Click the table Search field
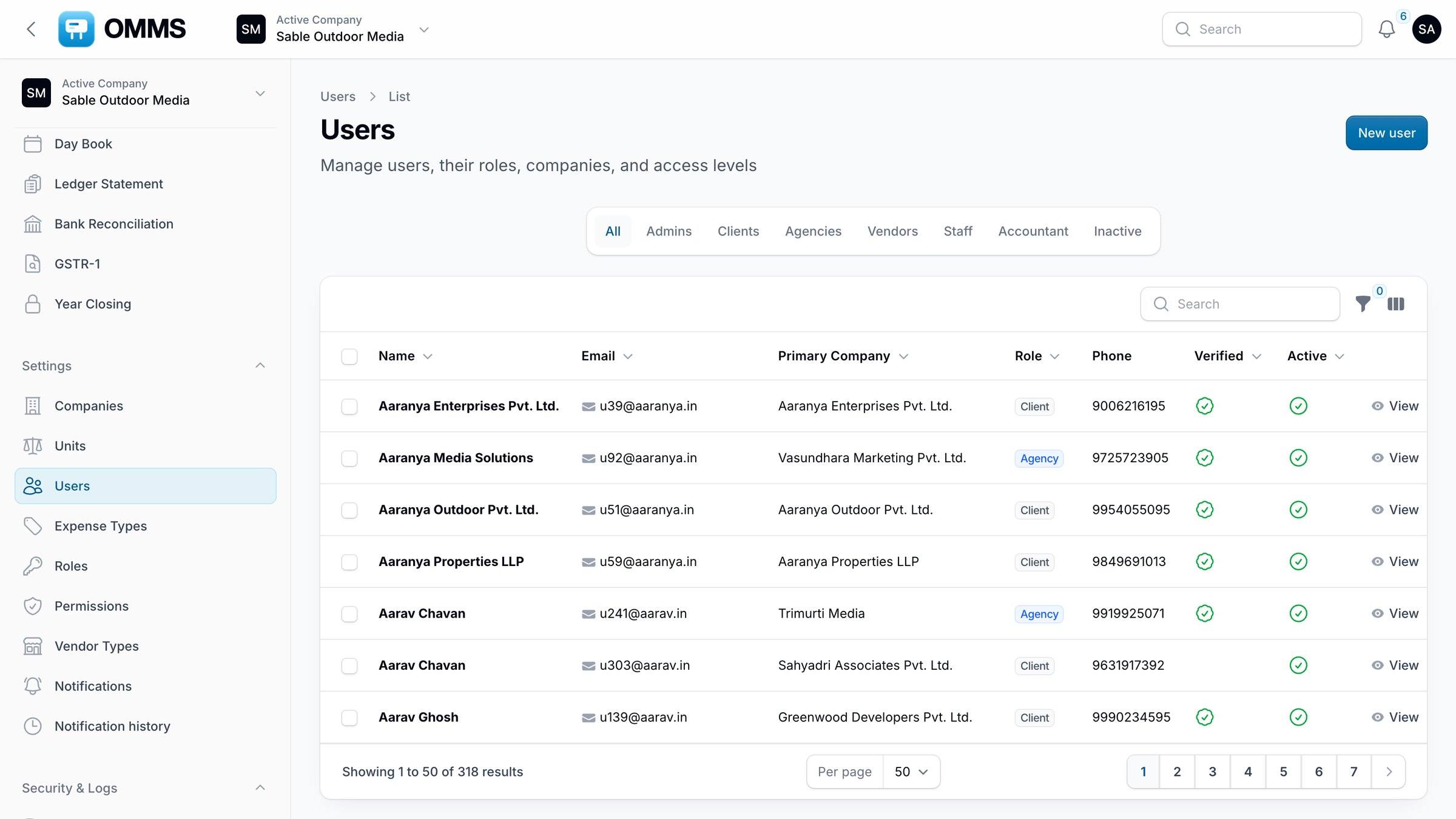 (1240, 304)
